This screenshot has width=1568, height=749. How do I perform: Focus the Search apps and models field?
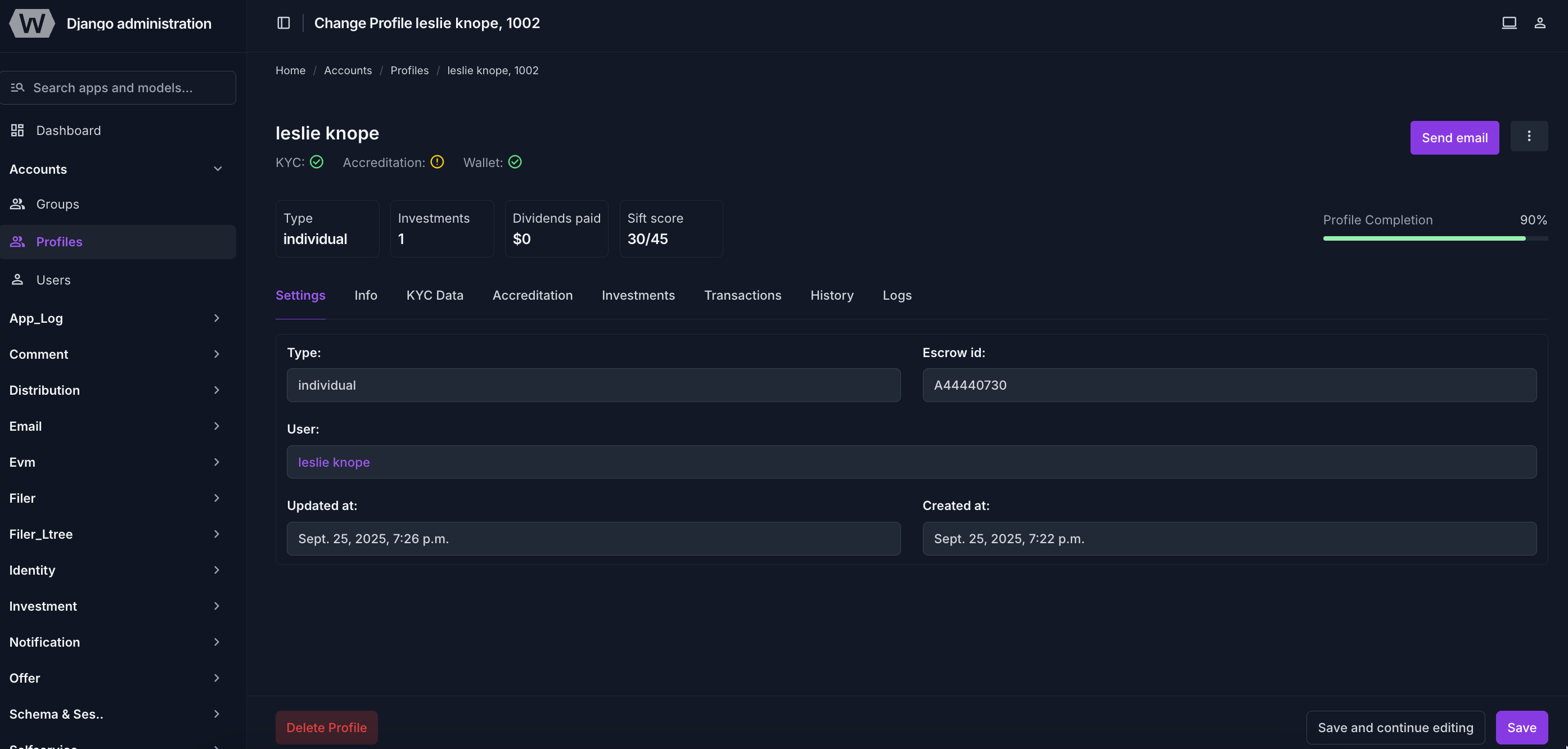pos(119,88)
